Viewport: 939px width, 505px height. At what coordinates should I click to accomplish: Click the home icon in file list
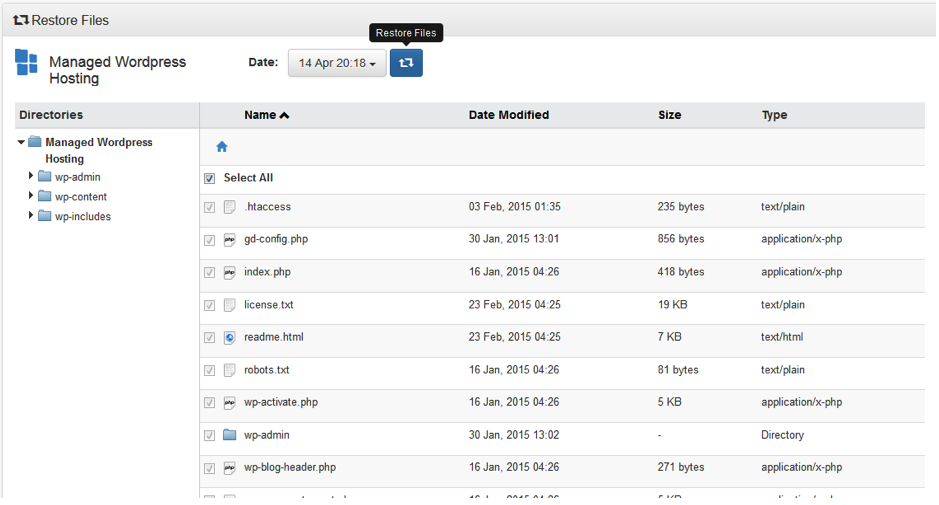tap(222, 147)
